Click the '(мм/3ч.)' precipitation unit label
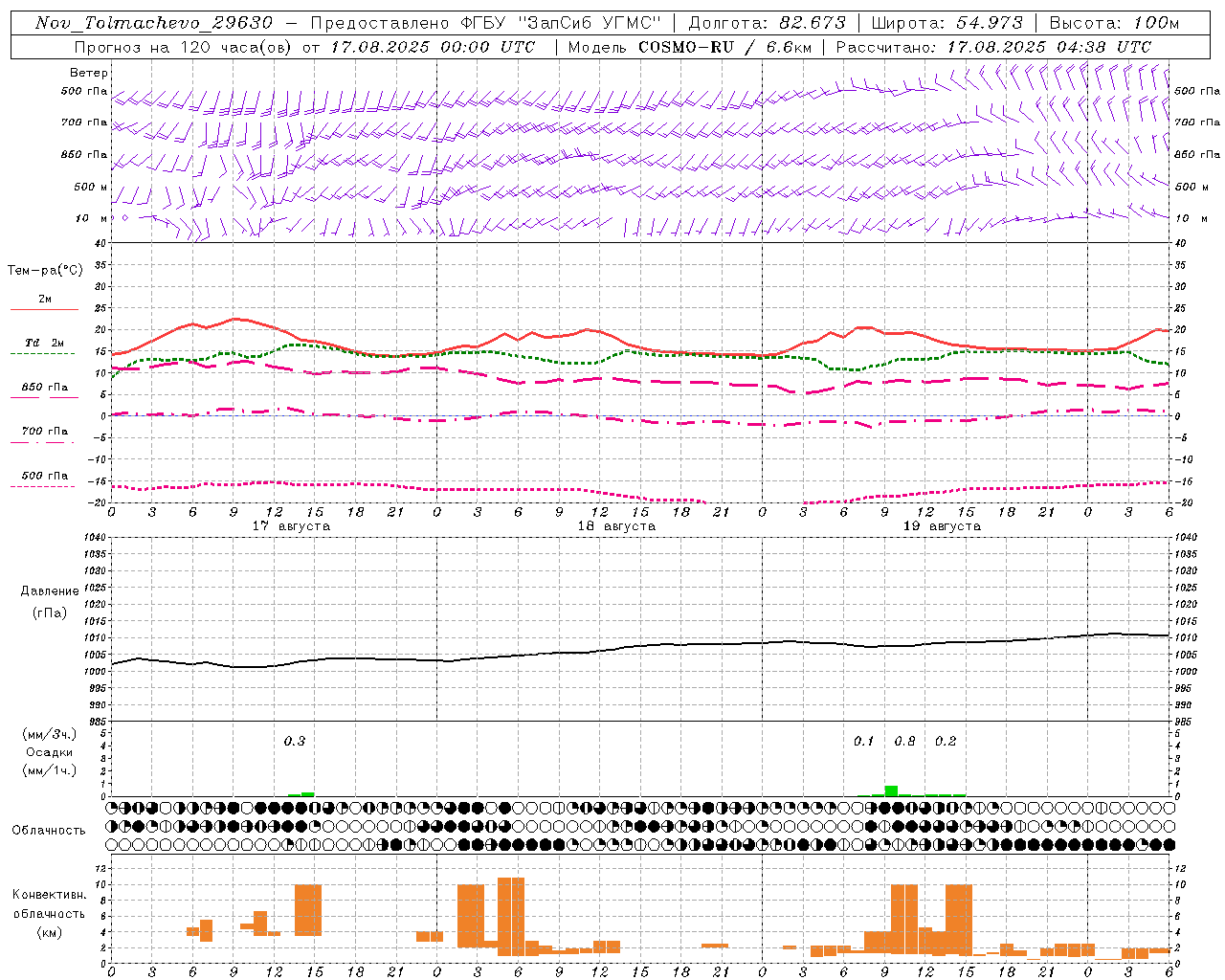Image resolution: width=1225 pixels, height=980 pixels. tap(49, 735)
